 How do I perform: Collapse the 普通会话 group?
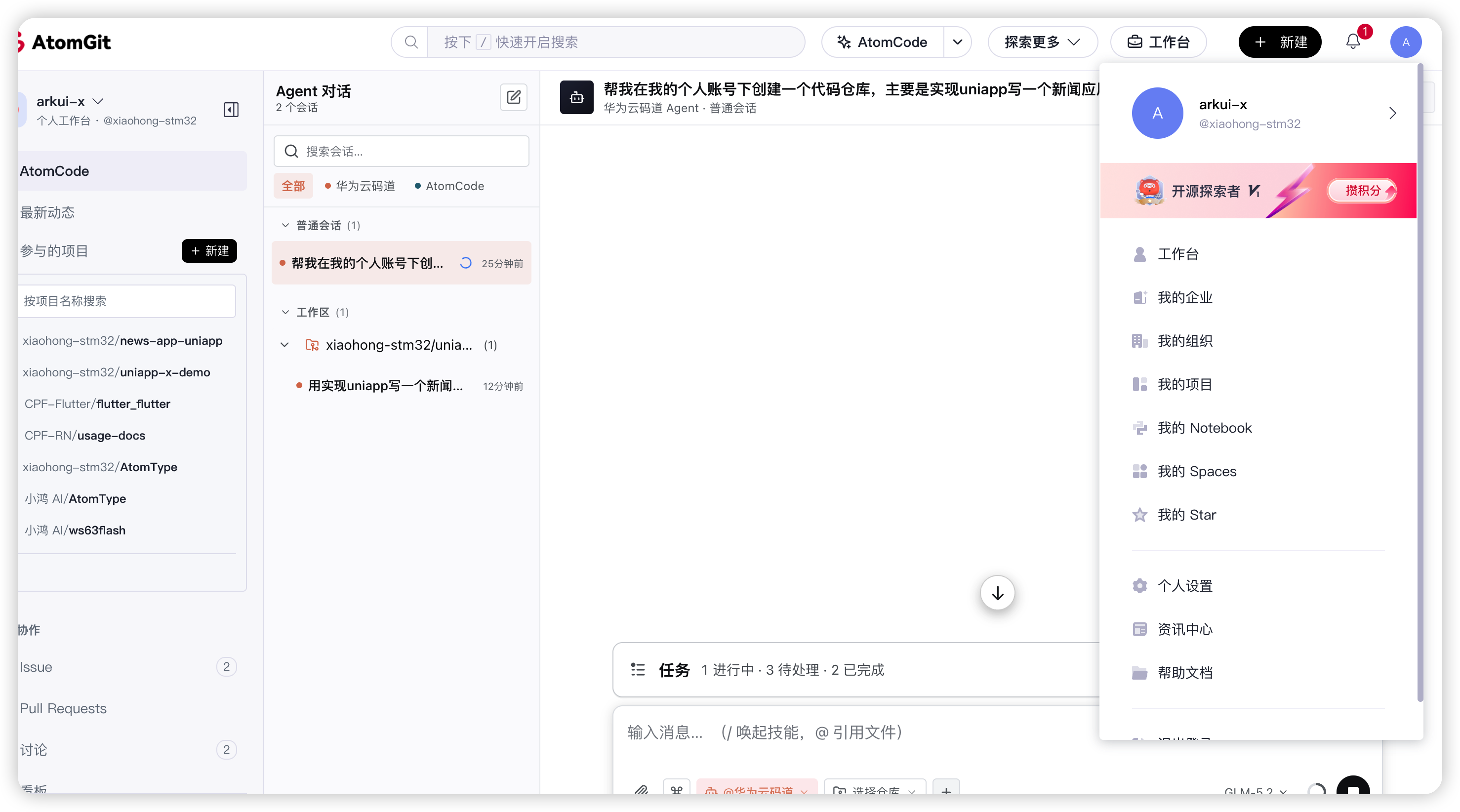coord(285,225)
